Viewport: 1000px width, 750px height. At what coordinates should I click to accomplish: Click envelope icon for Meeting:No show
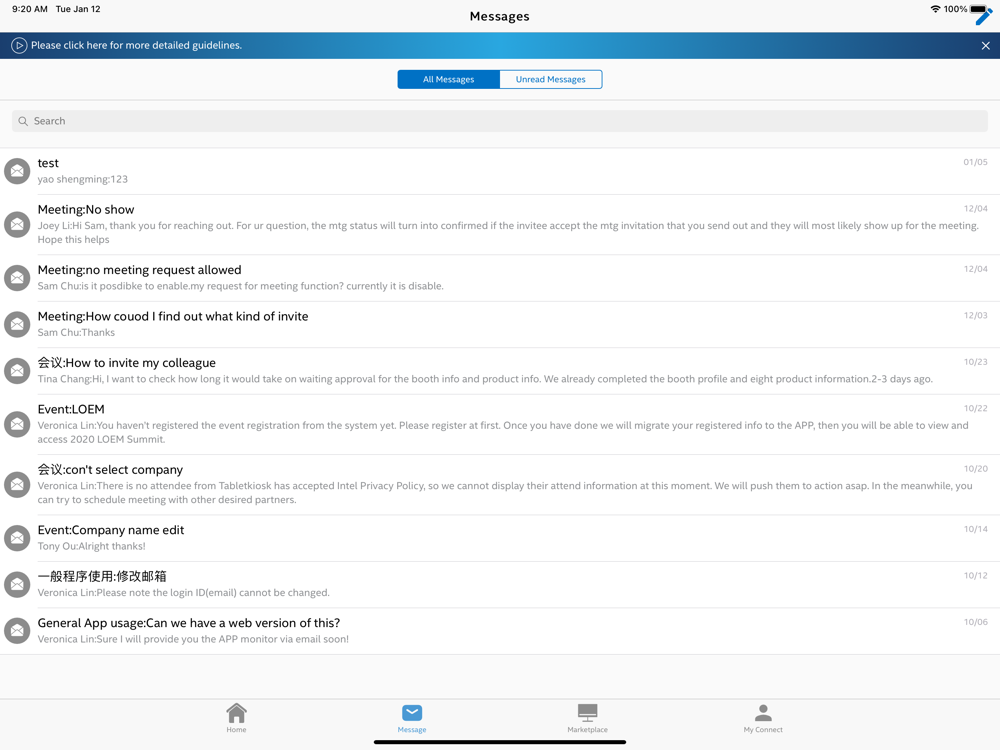pos(17,224)
